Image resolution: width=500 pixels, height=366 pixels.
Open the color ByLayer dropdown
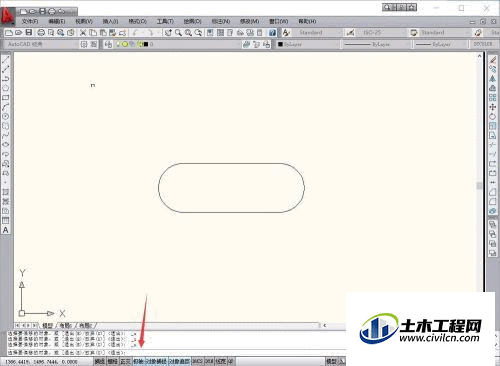(308, 44)
